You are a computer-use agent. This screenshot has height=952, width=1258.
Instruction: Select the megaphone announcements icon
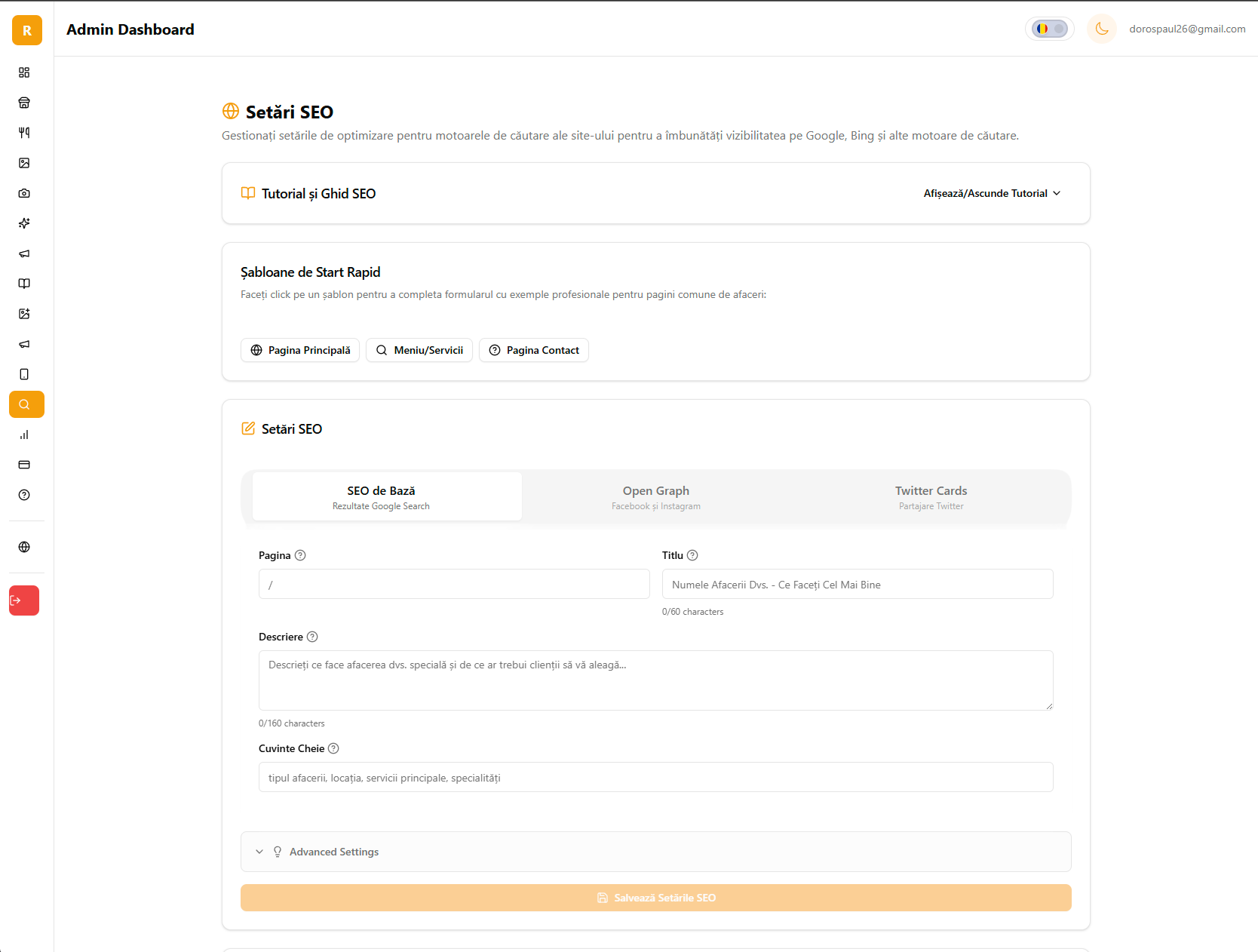pos(24,253)
